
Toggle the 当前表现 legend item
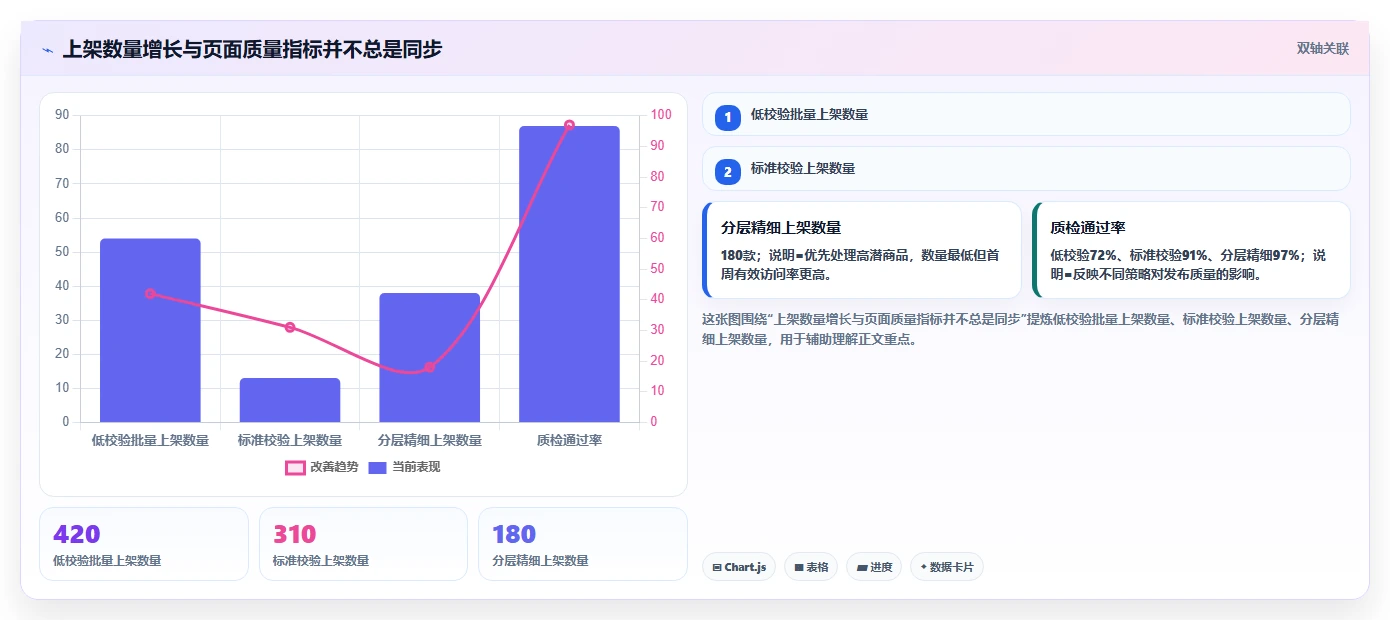click(x=404, y=467)
